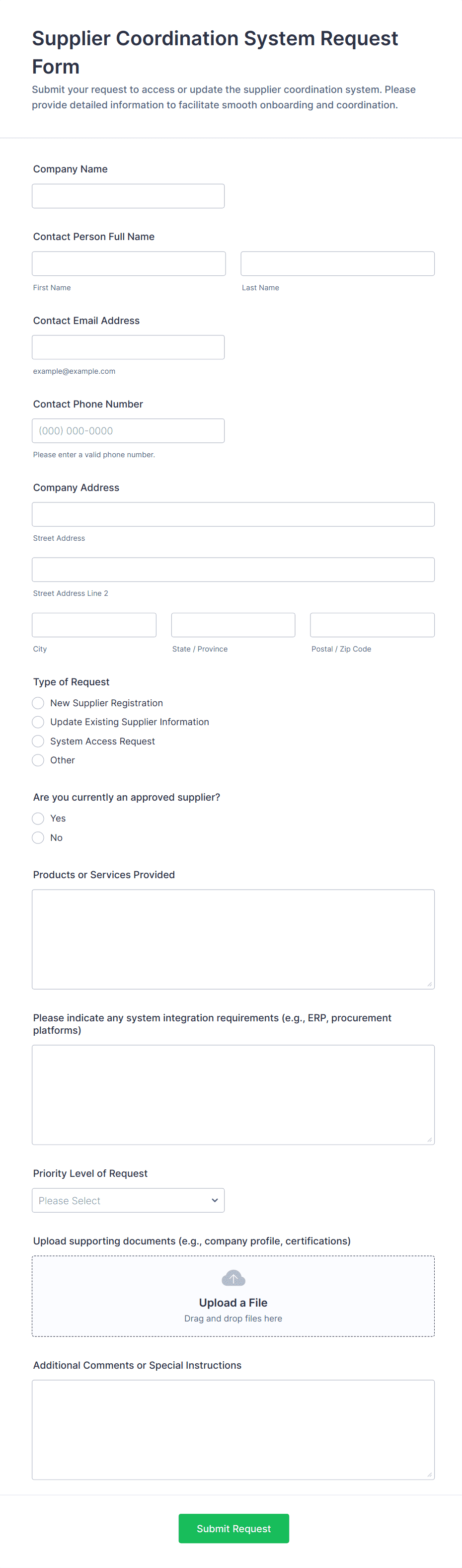Select Yes for approved supplier
The width and height of the screenshot is (462, 1568).
pos(38,818)
